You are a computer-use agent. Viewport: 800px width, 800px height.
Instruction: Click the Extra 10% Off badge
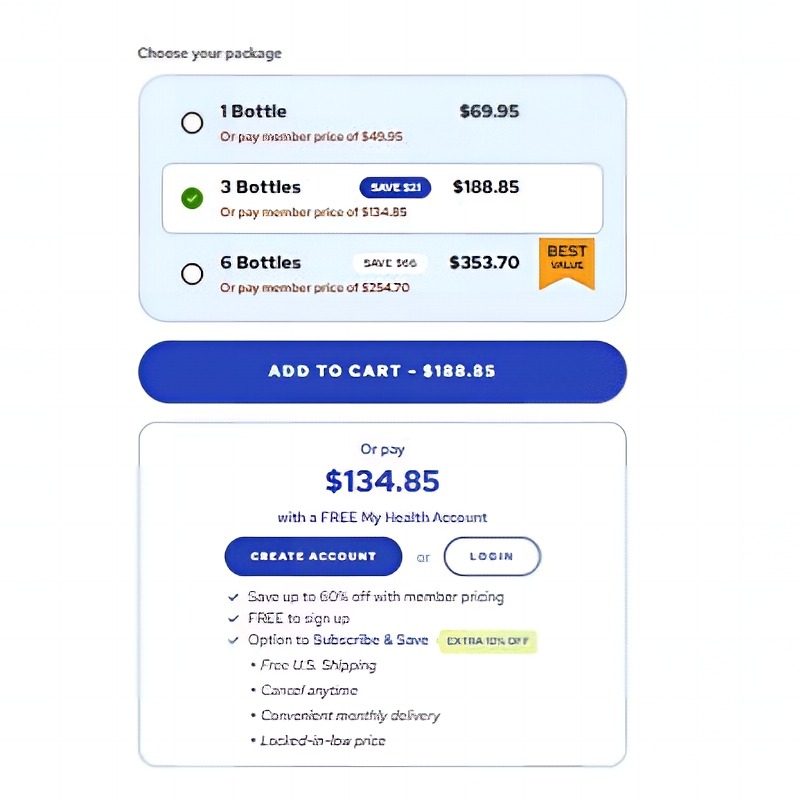pos(488,641)
